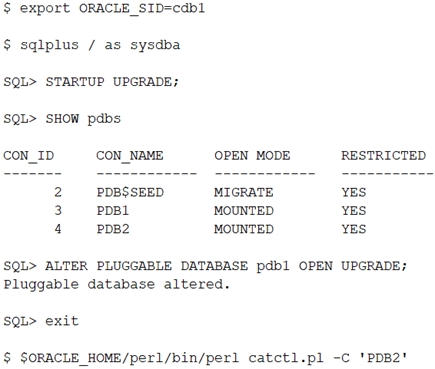Viewport: 435px width, 369px height.
Task: Select the PDB$SEED container name
Action: [130, 192]
